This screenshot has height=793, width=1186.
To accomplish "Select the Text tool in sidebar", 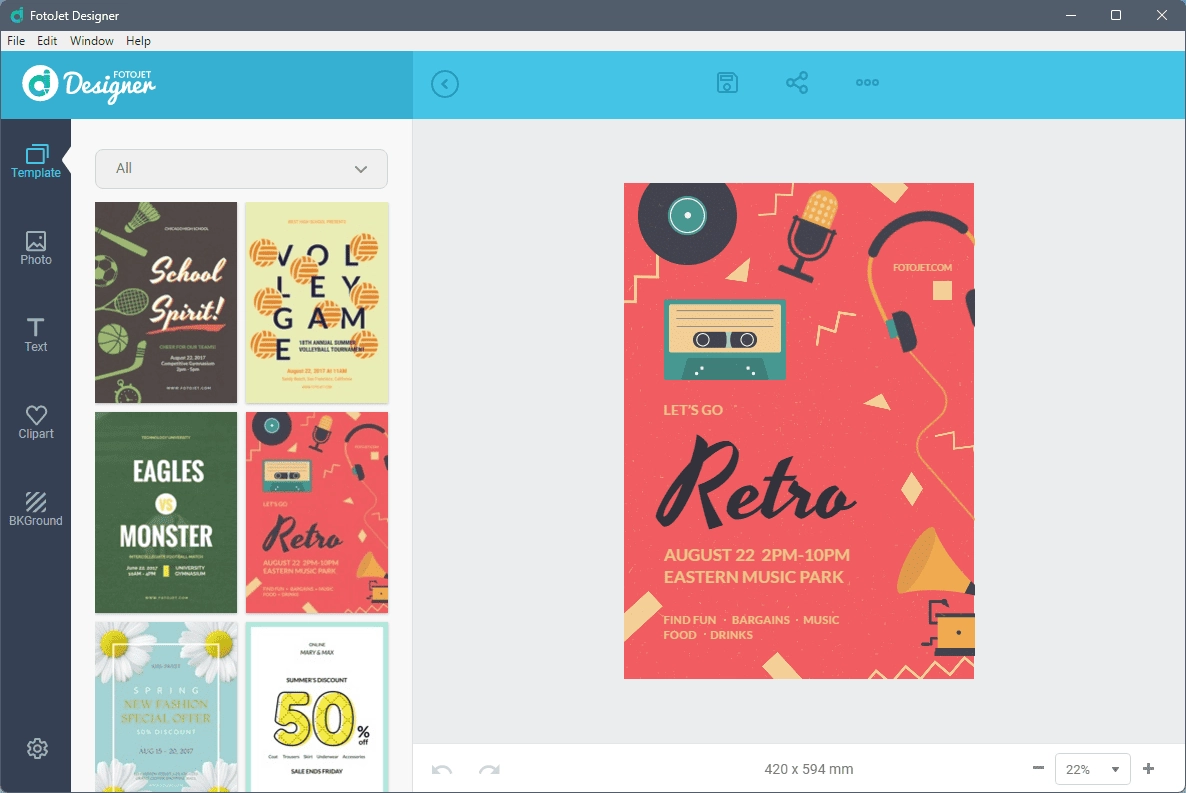I will click(x=36, y=335).
